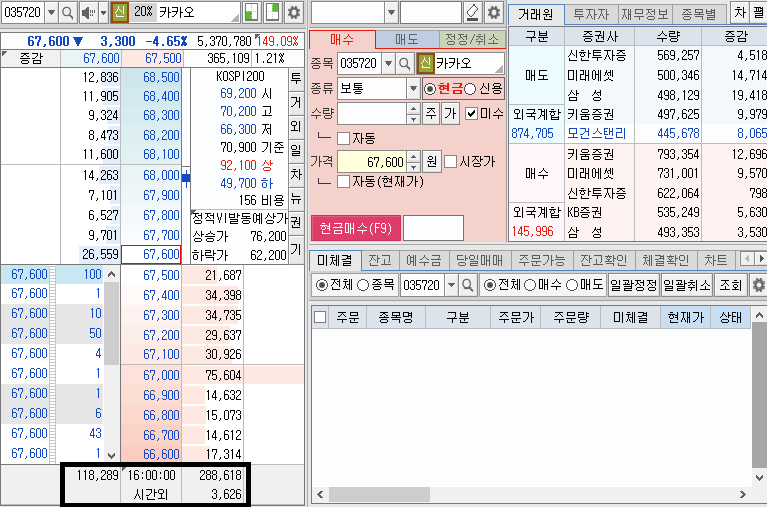Switch to the 매수 buy tab

pyautogui.click(x=342, y=39)
